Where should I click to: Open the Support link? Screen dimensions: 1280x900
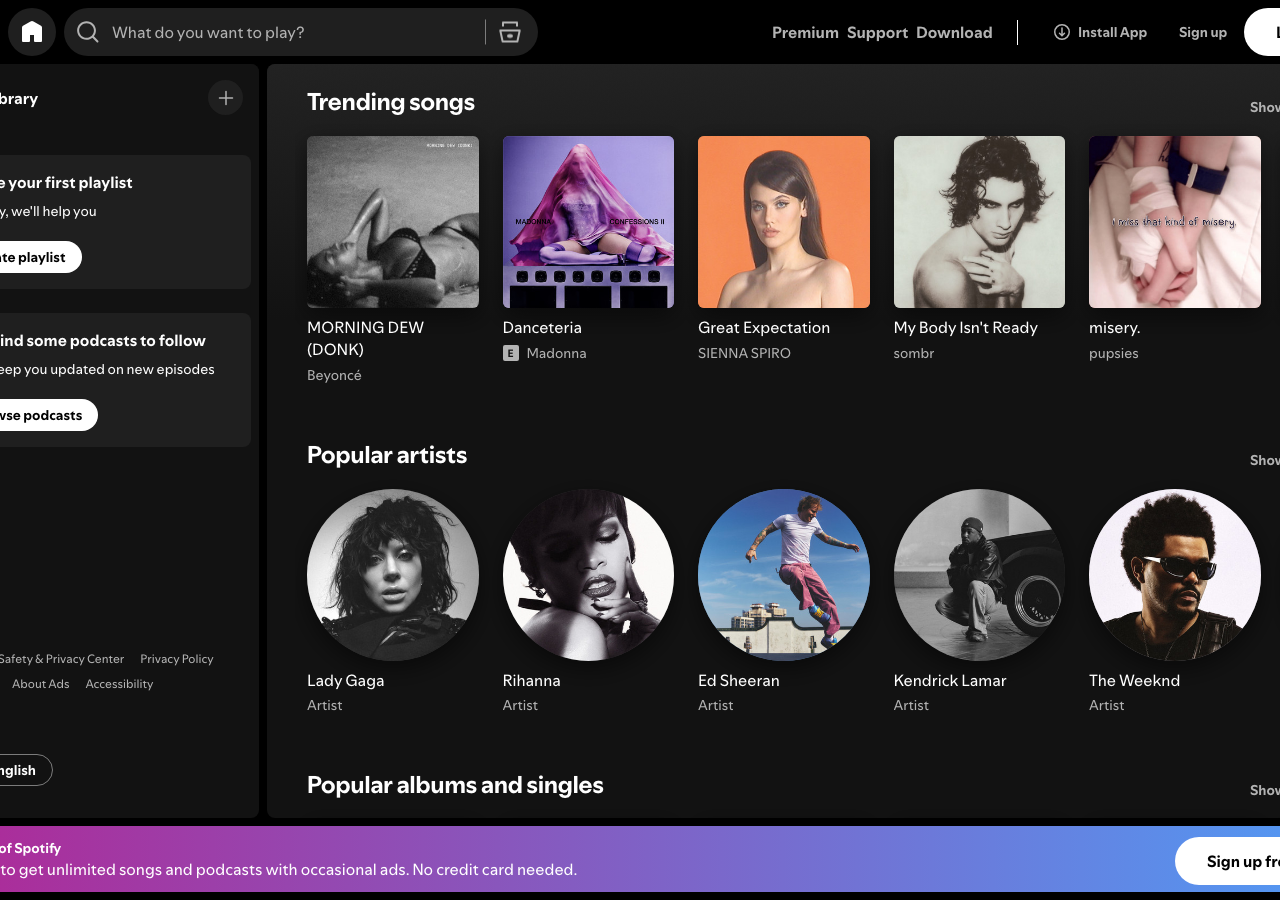(877, 32)
